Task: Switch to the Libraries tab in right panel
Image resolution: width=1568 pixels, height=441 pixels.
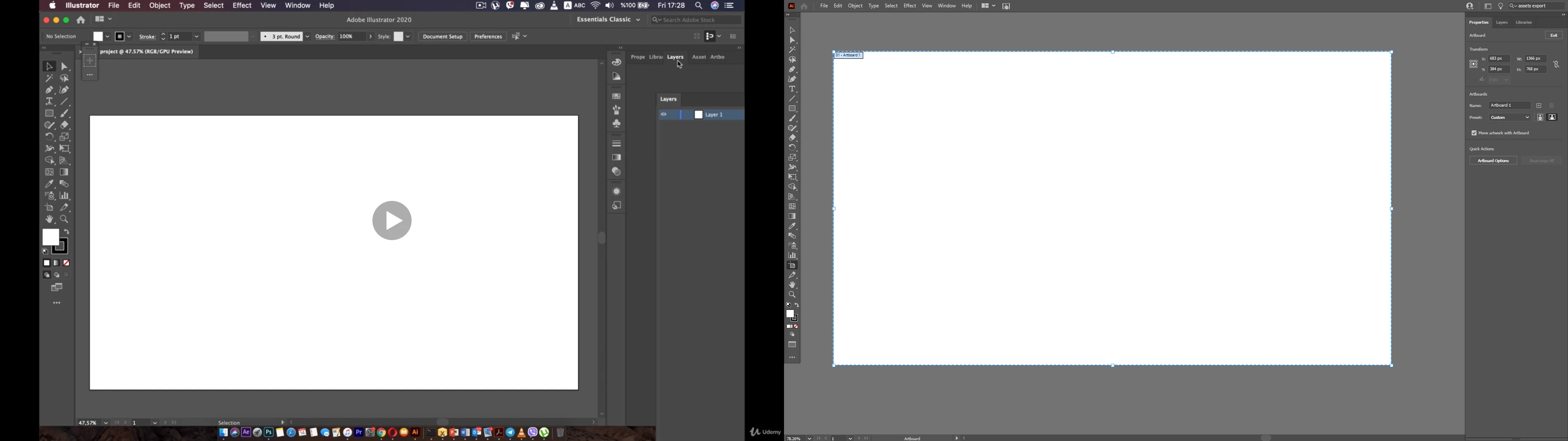Action: (1523, 22)
